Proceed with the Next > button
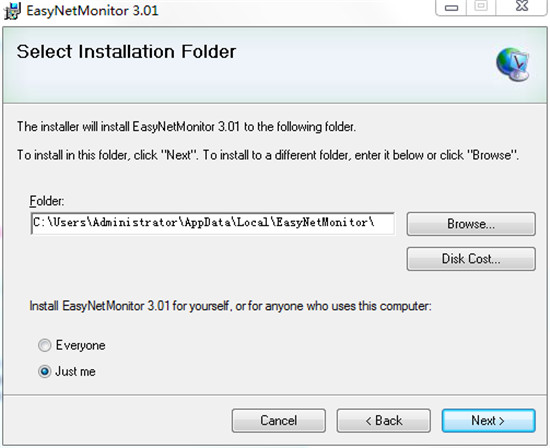Image resolution: width=550 pixels, height=448 pixels. click(x=489, y=420)
